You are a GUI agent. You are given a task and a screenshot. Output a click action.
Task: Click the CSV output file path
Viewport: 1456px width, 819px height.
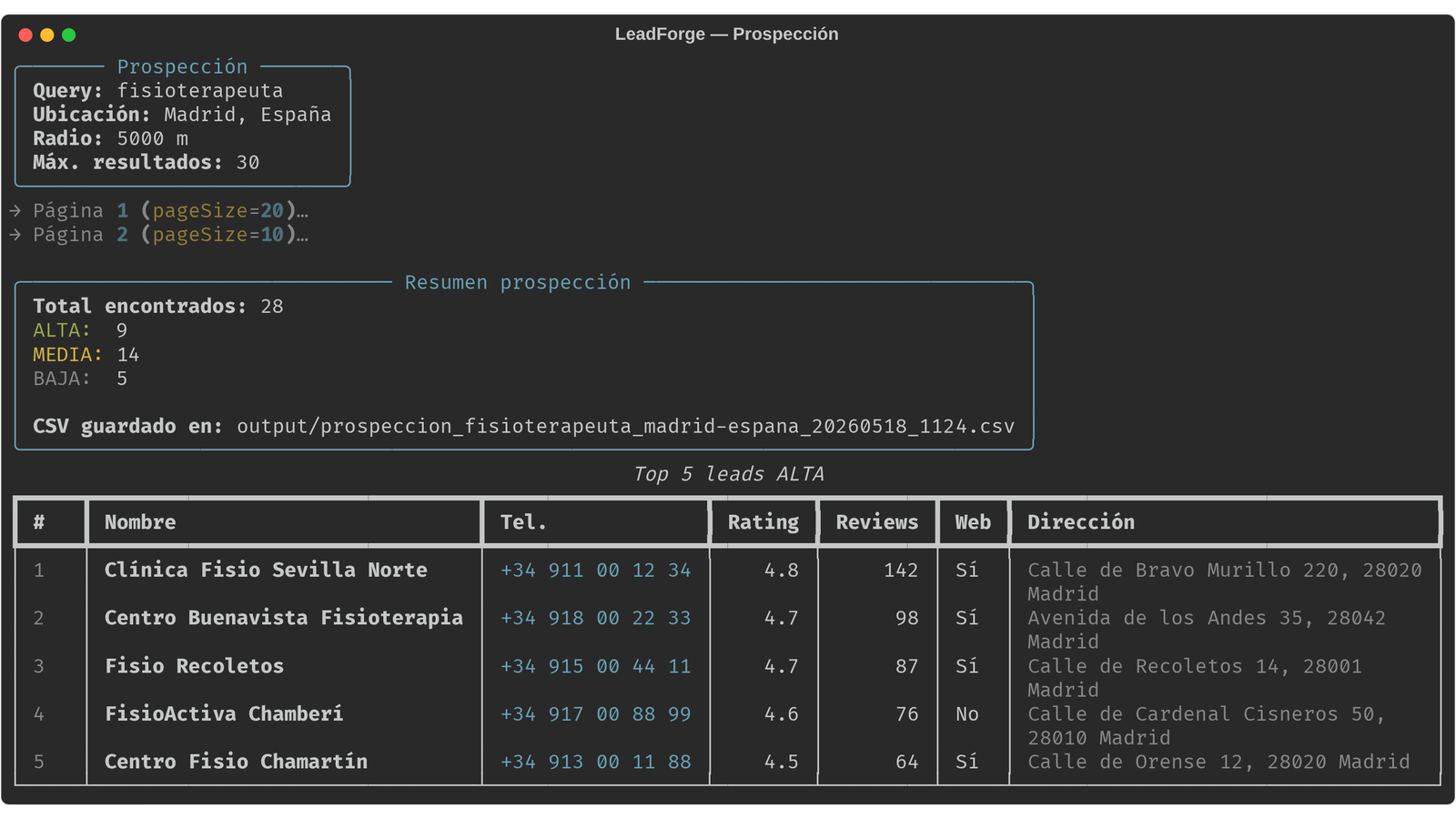click(x=626, y=427)
